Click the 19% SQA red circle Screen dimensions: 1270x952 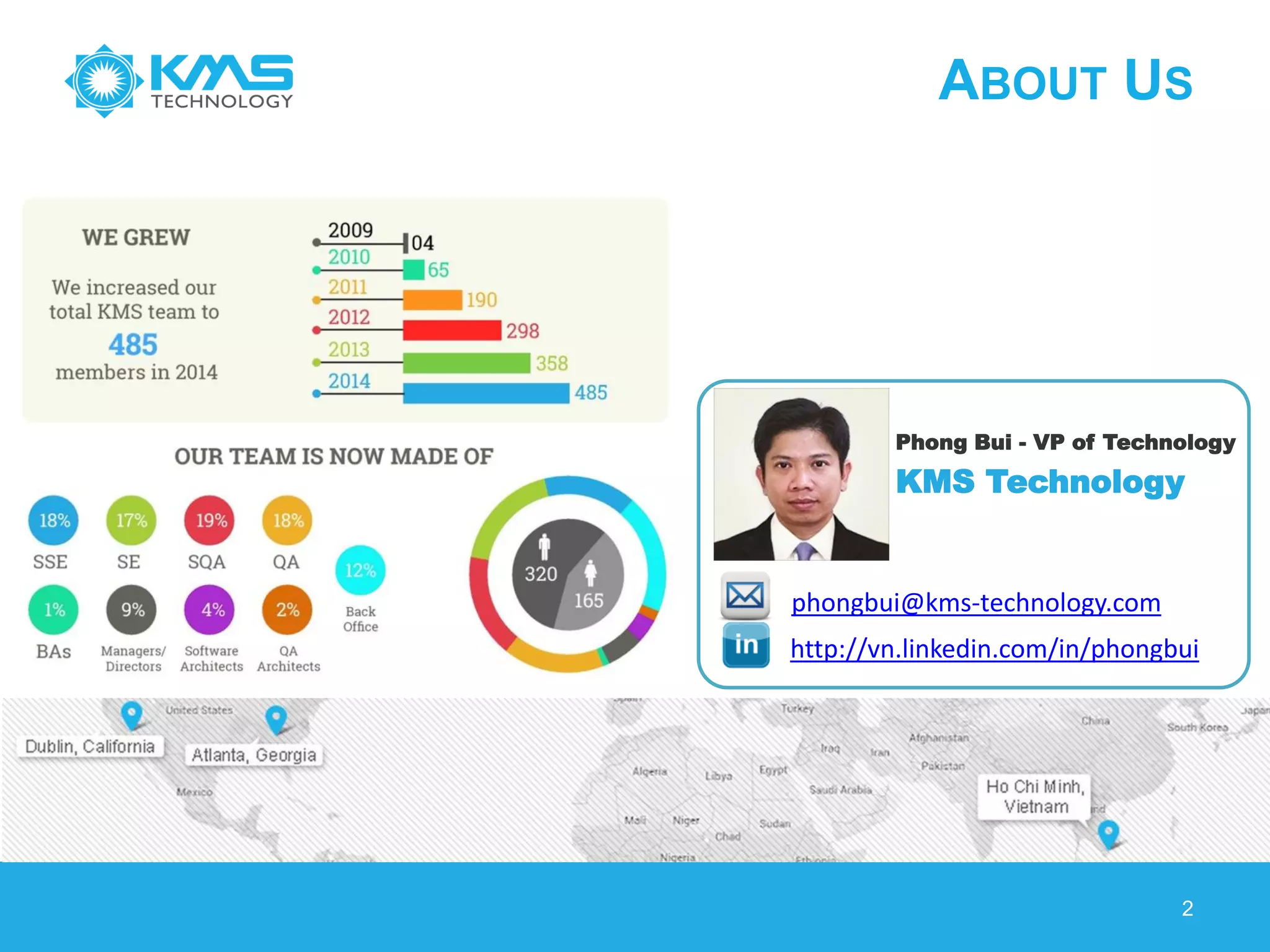210,521
